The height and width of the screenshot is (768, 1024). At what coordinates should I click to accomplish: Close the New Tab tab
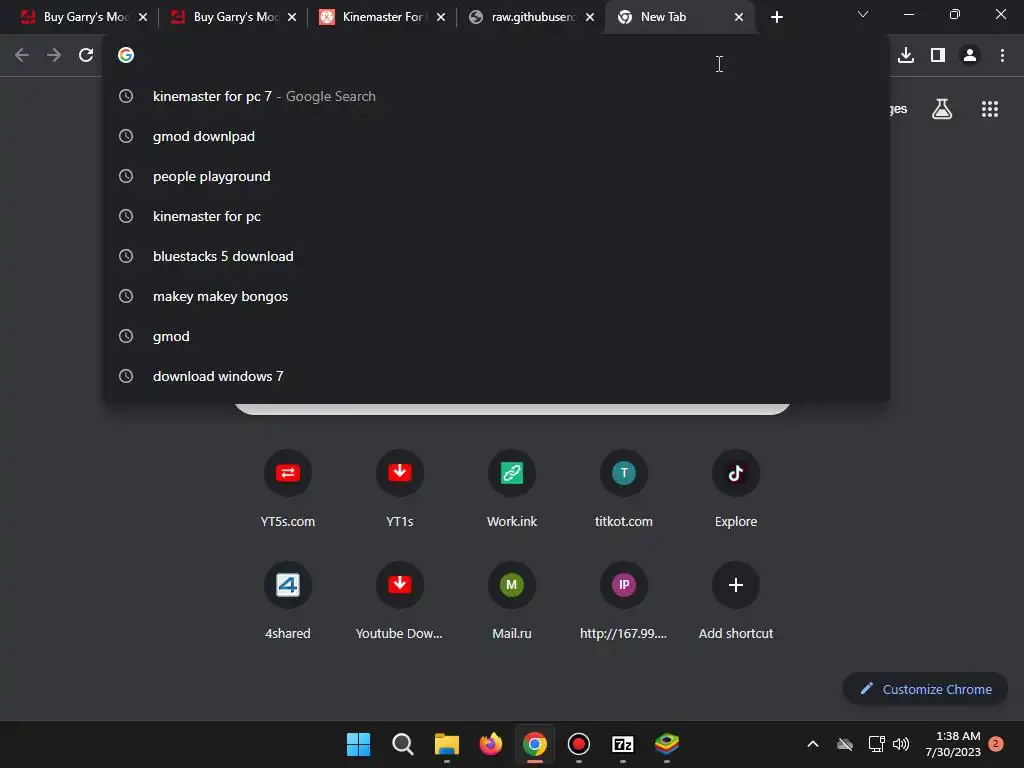(739, 17)
